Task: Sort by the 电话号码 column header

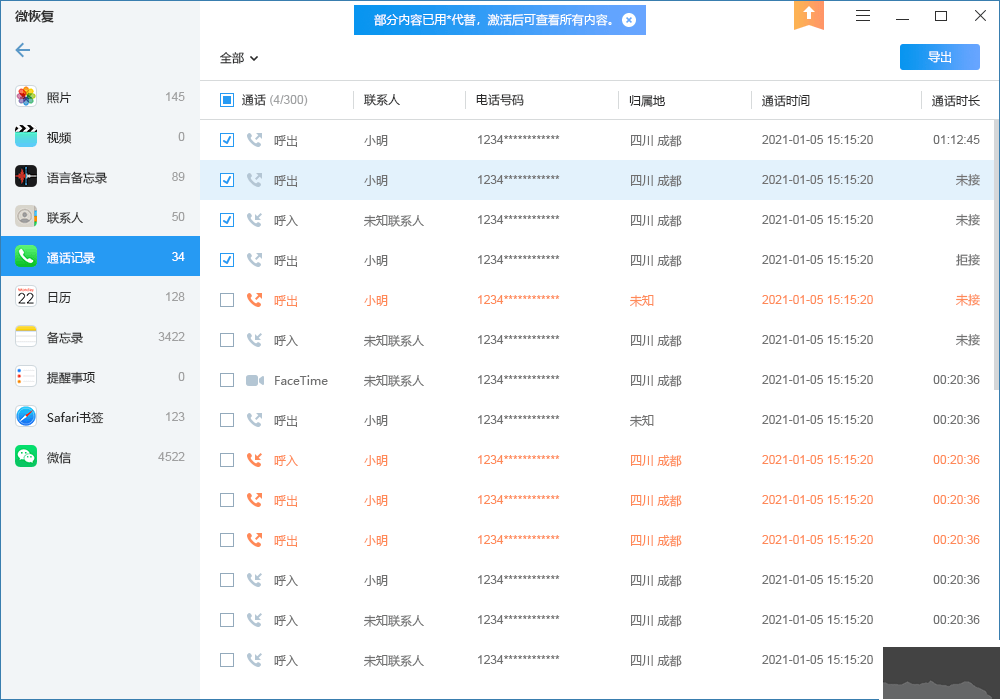Action: point(499,100)
